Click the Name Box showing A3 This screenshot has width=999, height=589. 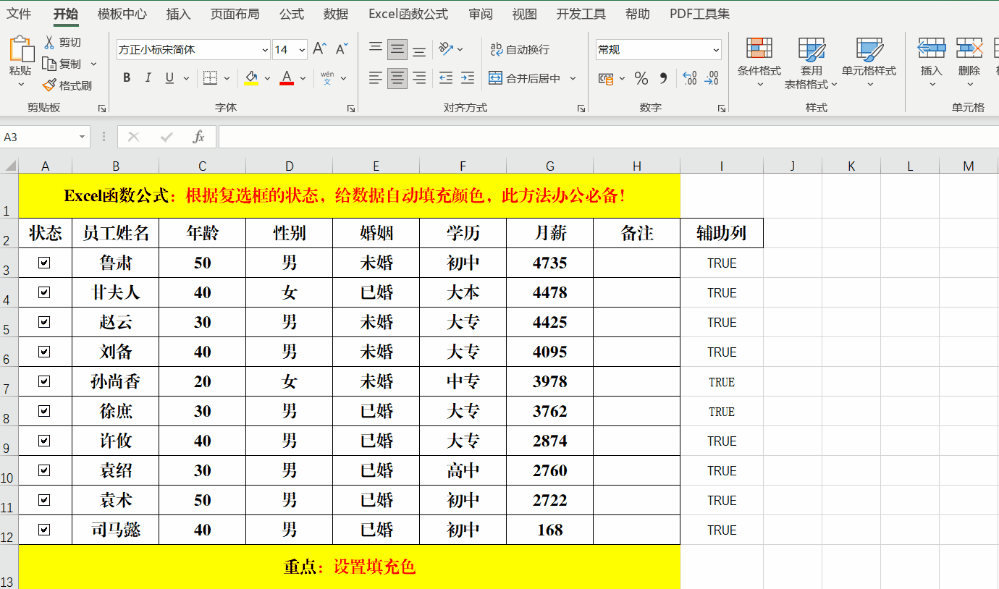click(38, 136)
